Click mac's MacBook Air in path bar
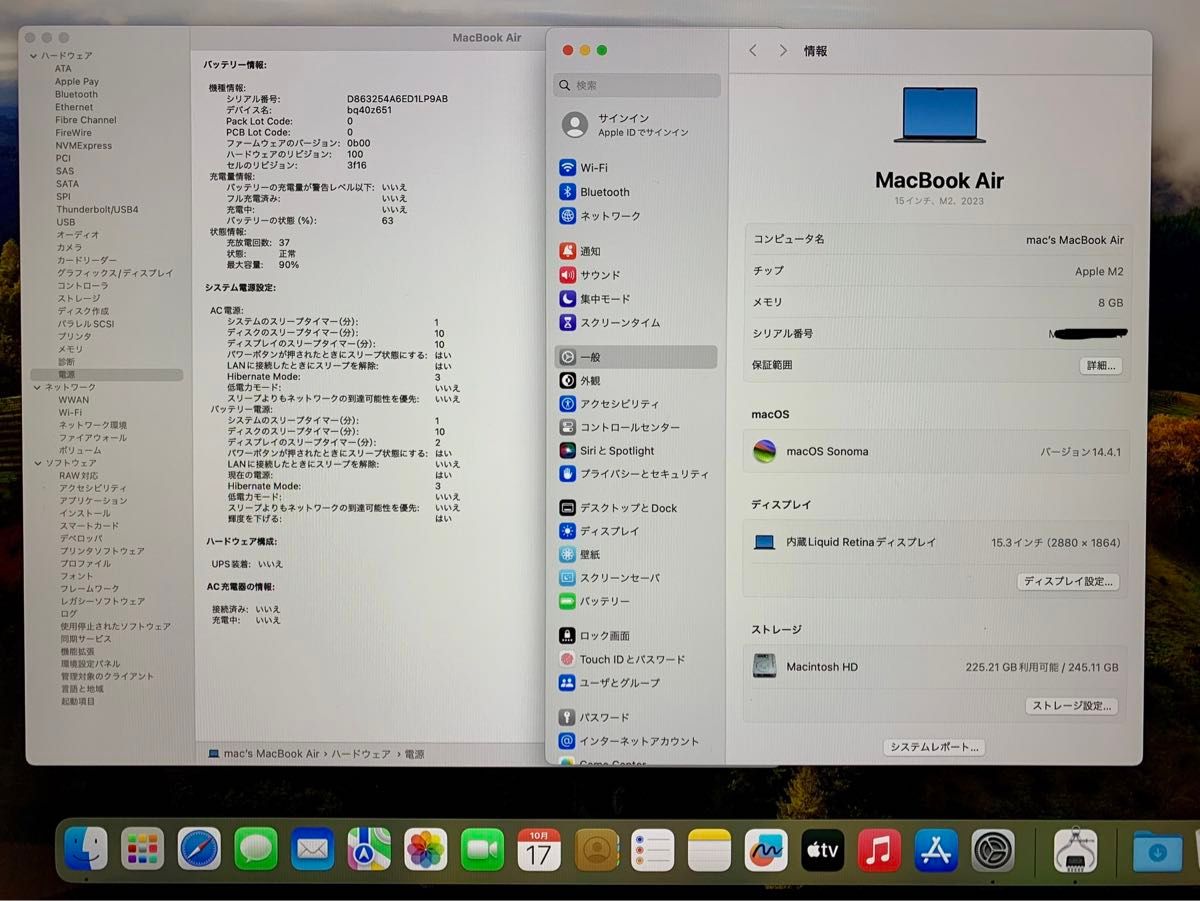The height and width of the screenshot is (901, 1200). (x=264, y=754)
